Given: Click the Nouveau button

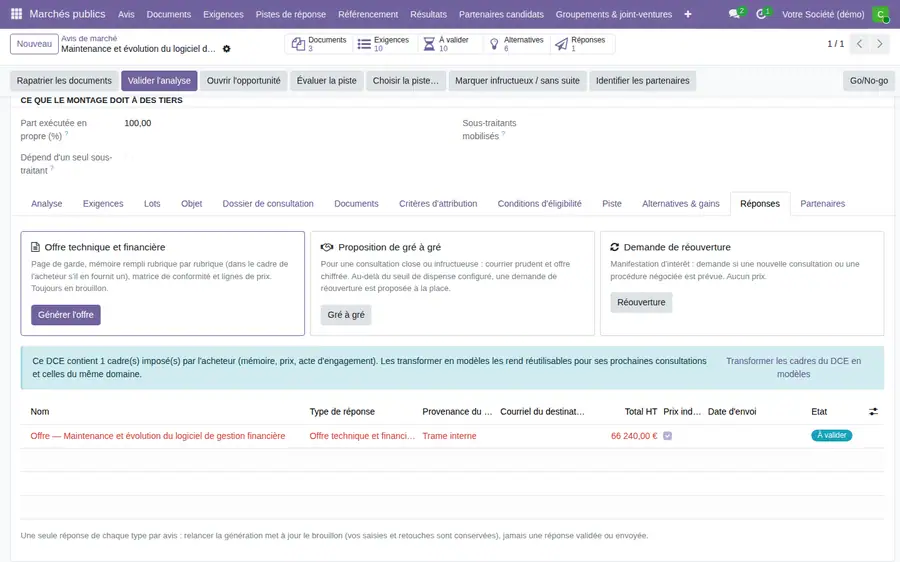Looking at the screenshot, I should coord(34,44).
